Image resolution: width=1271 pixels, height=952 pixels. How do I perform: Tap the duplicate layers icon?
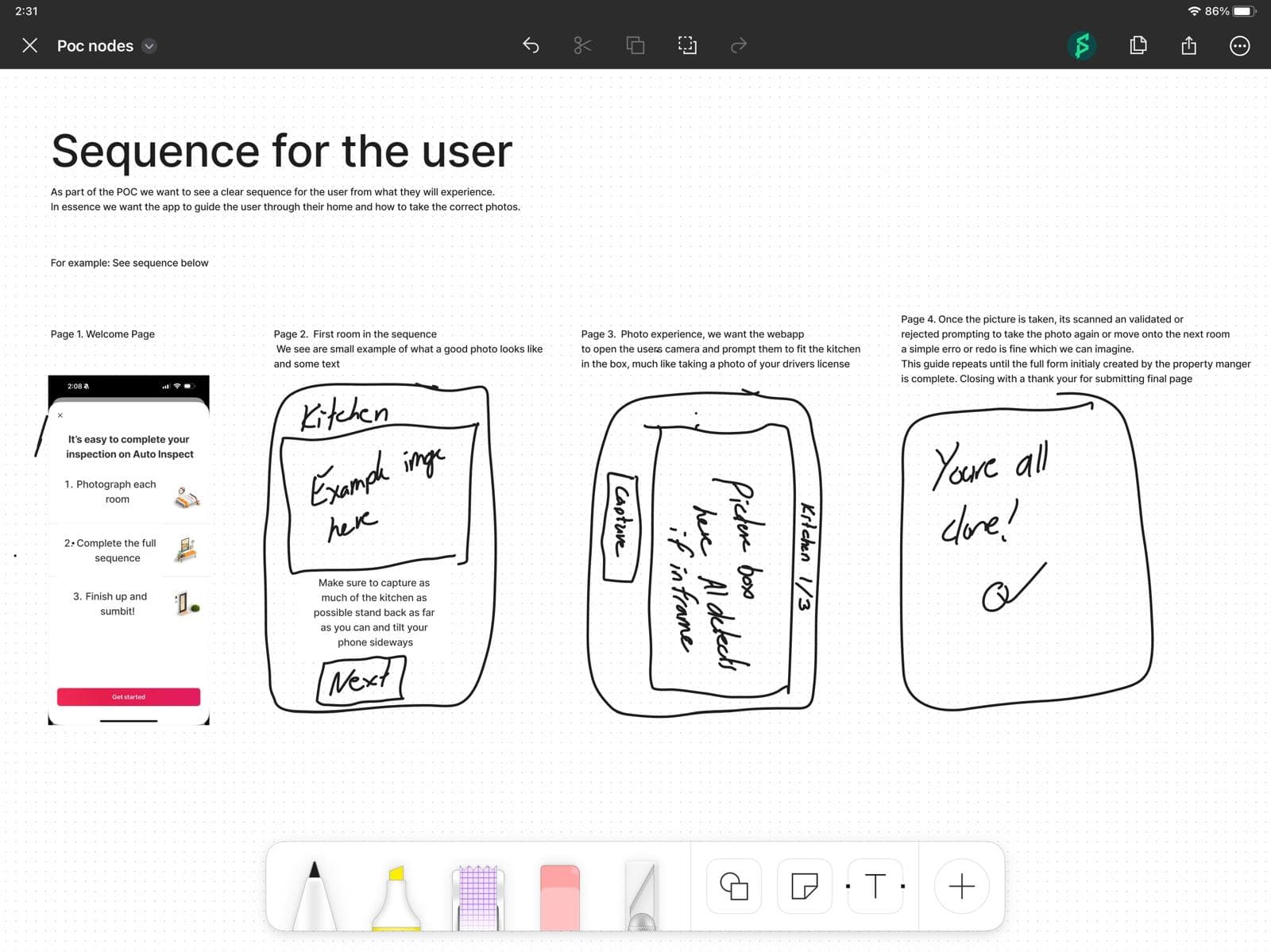click(635, 45)
